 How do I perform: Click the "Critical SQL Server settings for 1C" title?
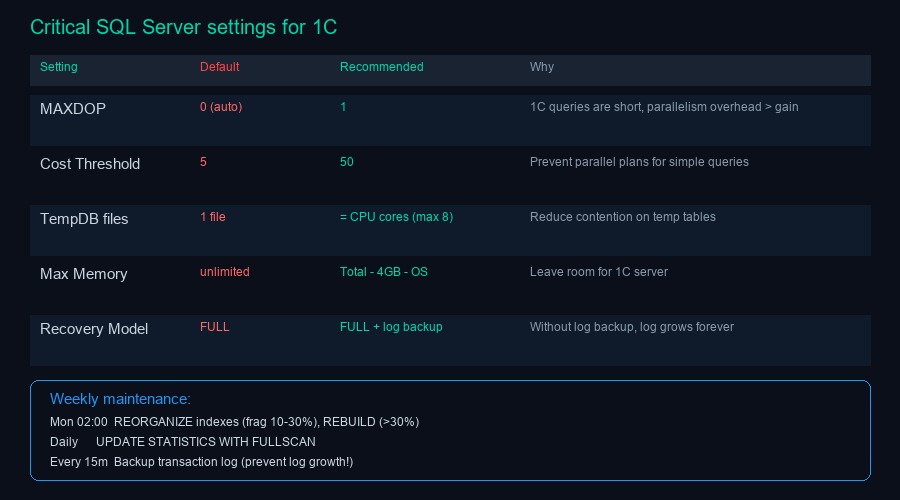183,28
